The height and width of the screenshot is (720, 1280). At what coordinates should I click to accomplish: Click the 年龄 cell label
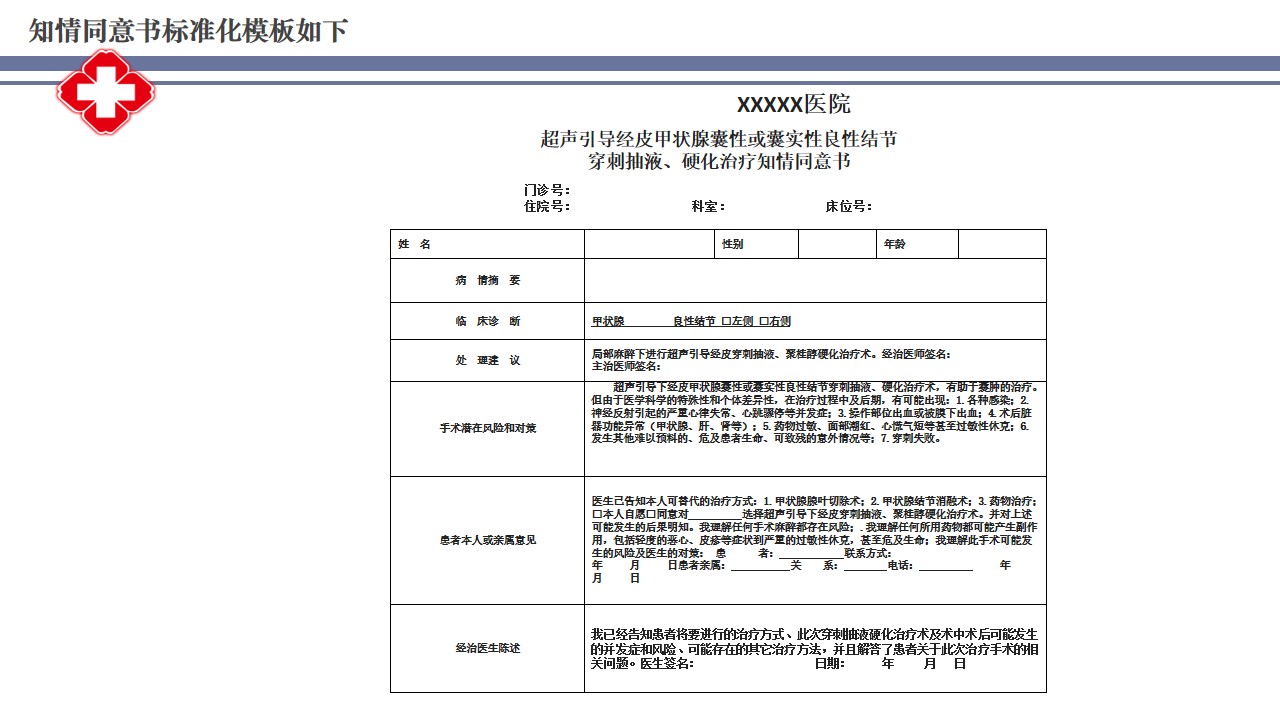tap(894, 245)
